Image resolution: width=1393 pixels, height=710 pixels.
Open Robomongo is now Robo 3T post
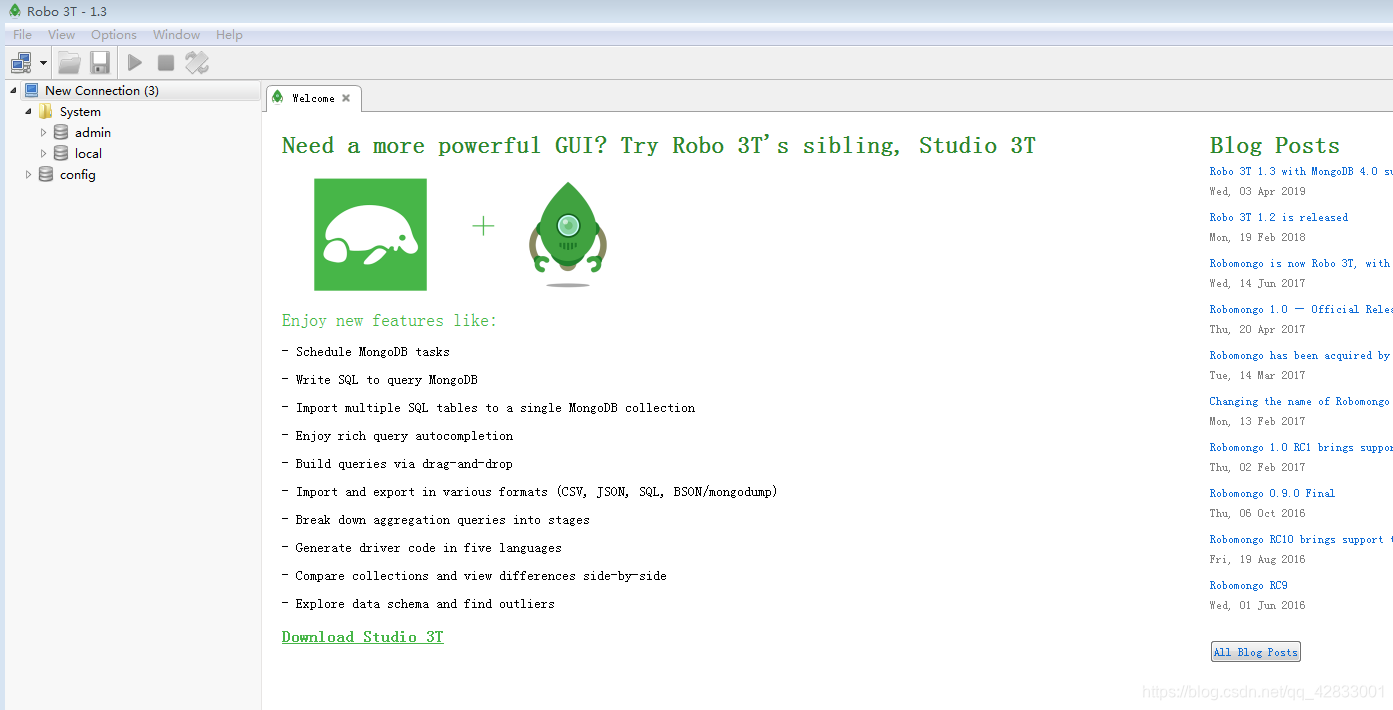(x=1300, y=264)
